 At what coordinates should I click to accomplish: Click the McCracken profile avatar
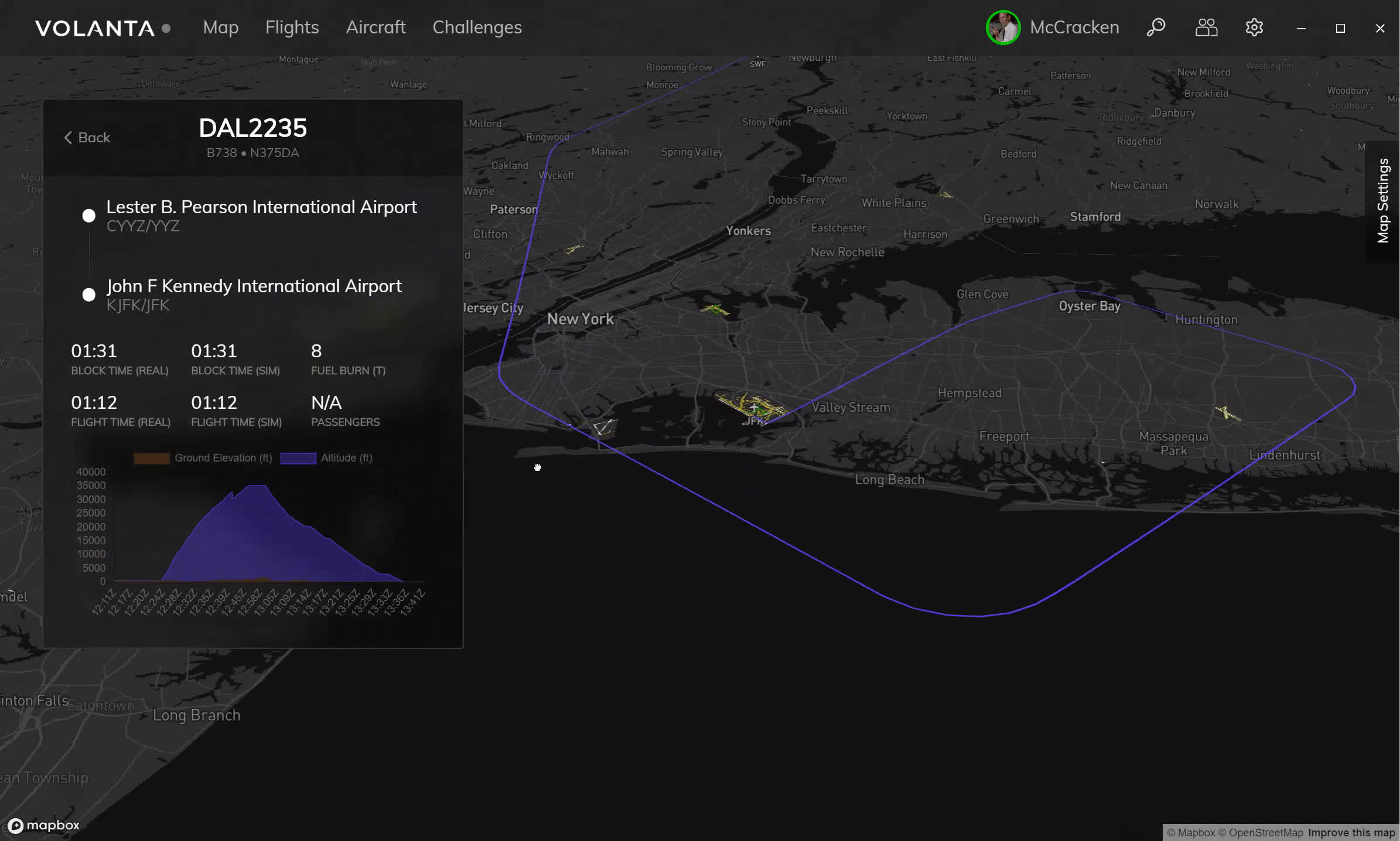[1003, 28]
